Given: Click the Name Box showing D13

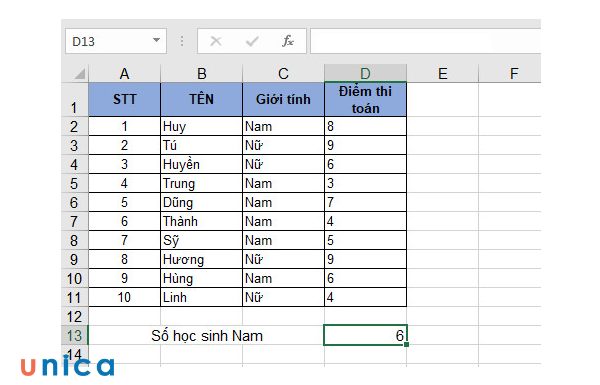Looking at the screenshot, I should pyautogui.click(x=116, y=41).
